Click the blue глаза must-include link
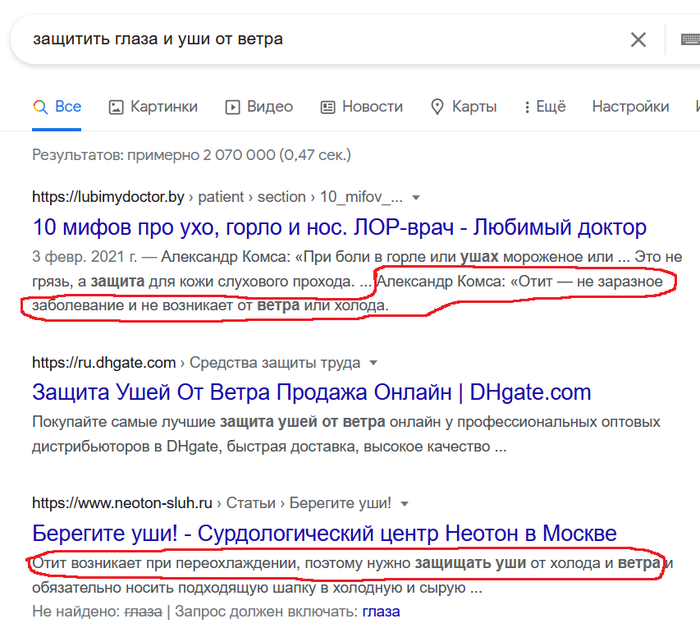Screen dimensions: 700x628 coord(381,611)
